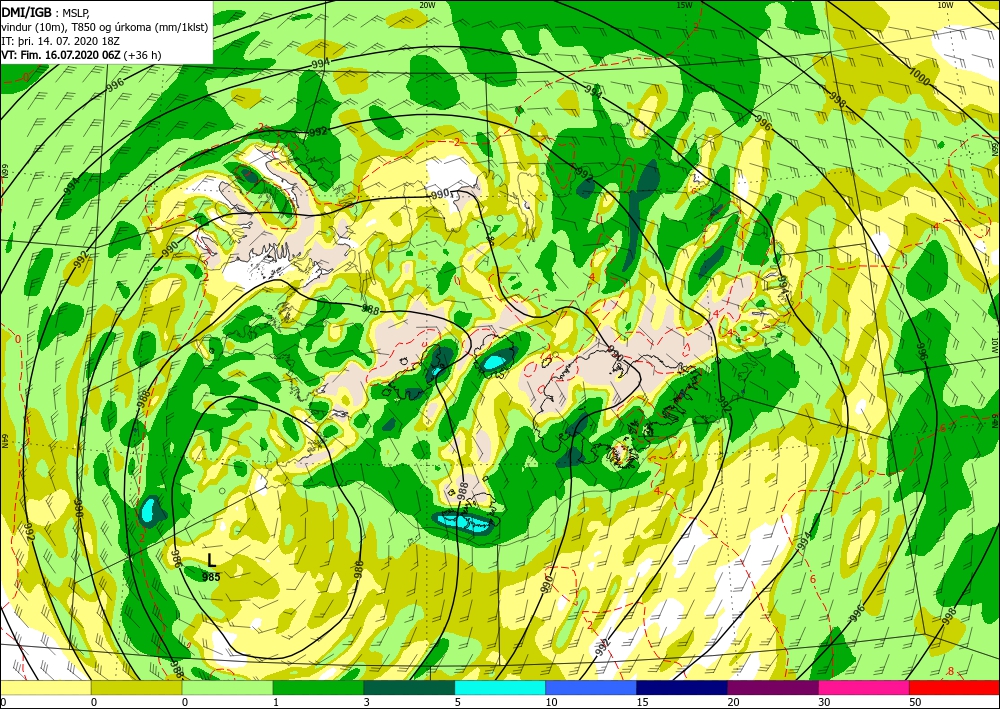Click the '10W' longitude label at top
The width and height of the screenshot is (1000, 709).
(945, 5)
